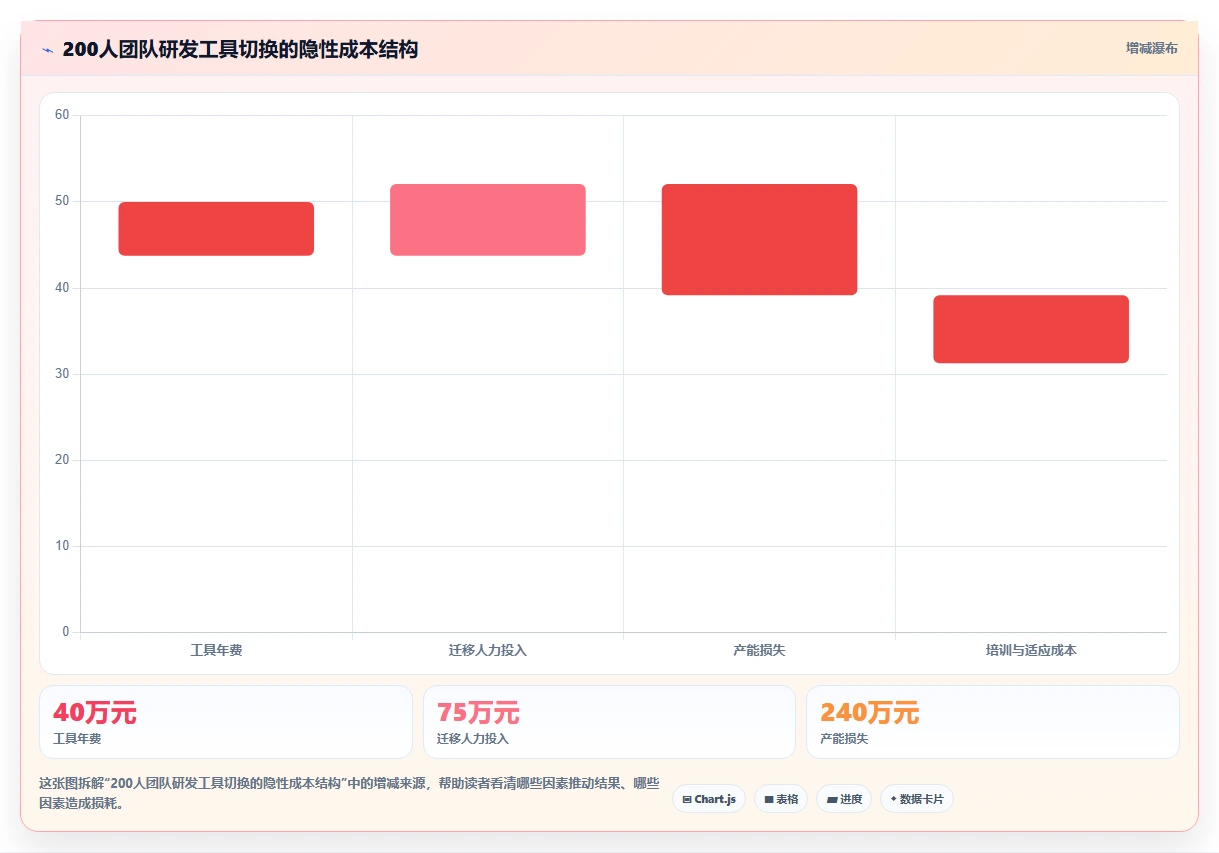Click the Chart.js tag chip

[x=709, y=799]
